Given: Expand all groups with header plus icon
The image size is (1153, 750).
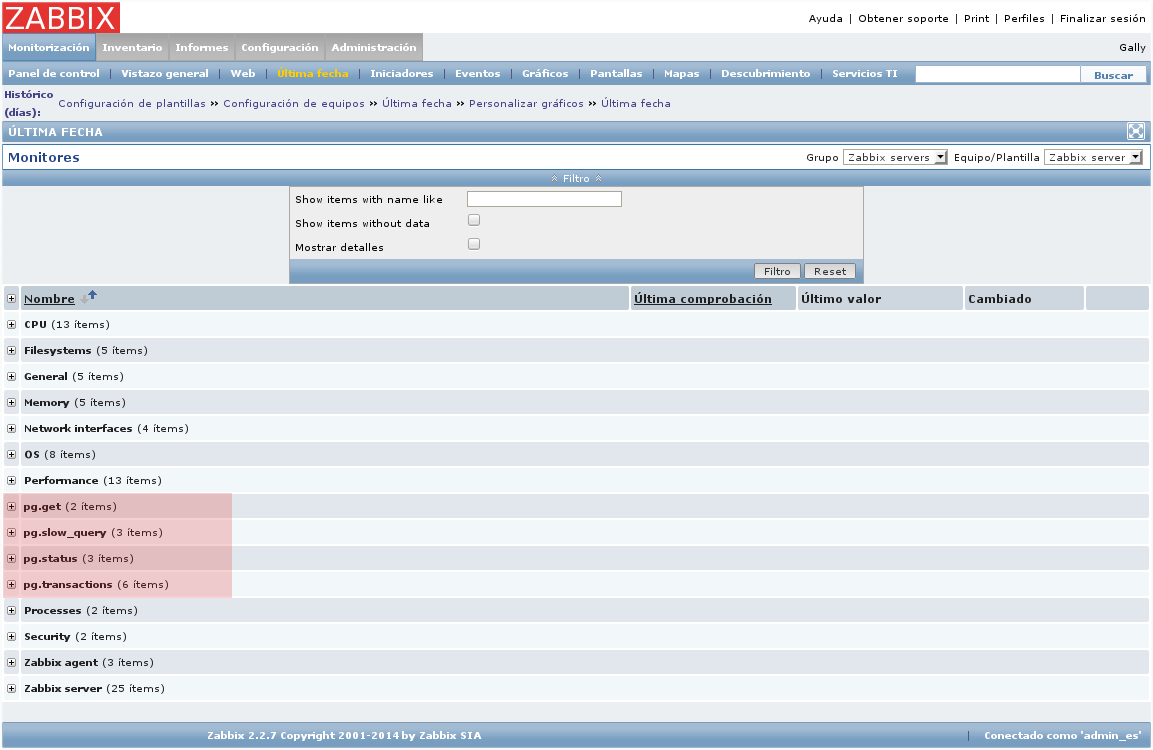Looking at the screenshot, I should pos(11,299).
